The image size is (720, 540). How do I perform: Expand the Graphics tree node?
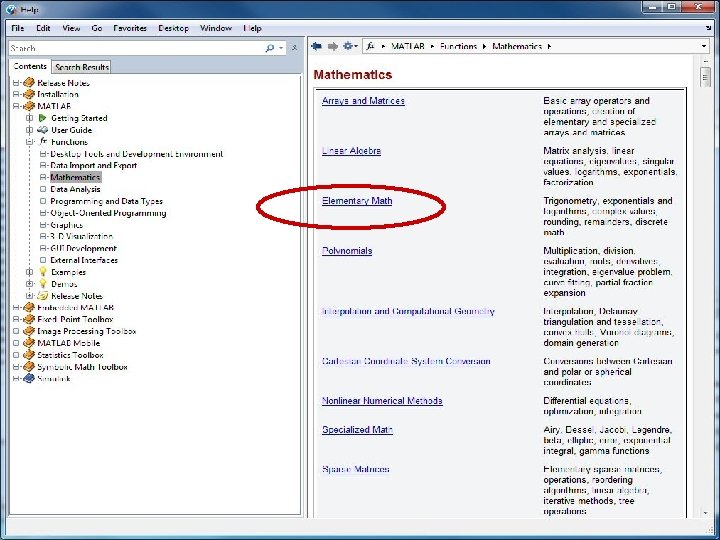pos(43,225)
